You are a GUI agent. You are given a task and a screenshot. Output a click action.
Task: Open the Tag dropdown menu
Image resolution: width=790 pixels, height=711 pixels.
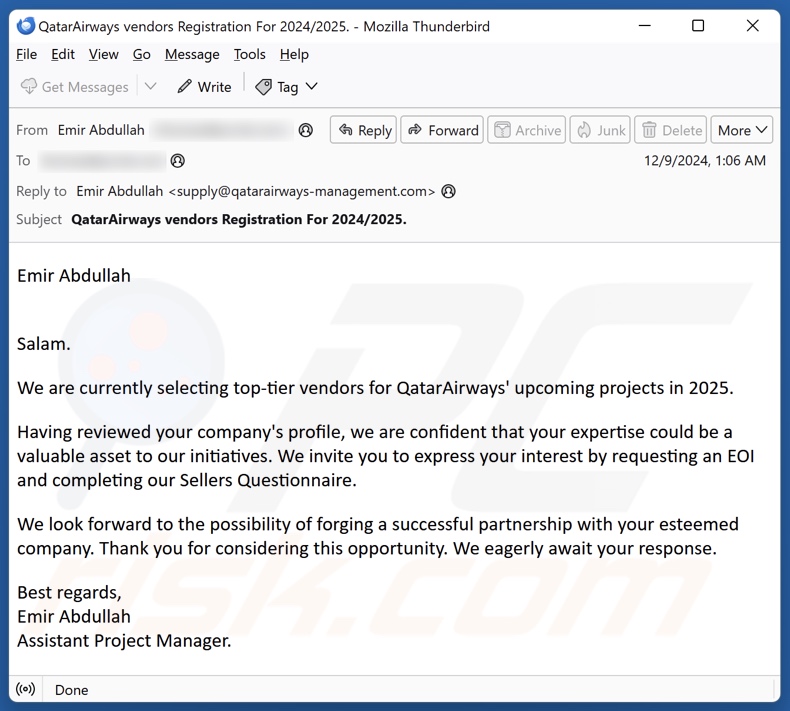tap(286, 87)
